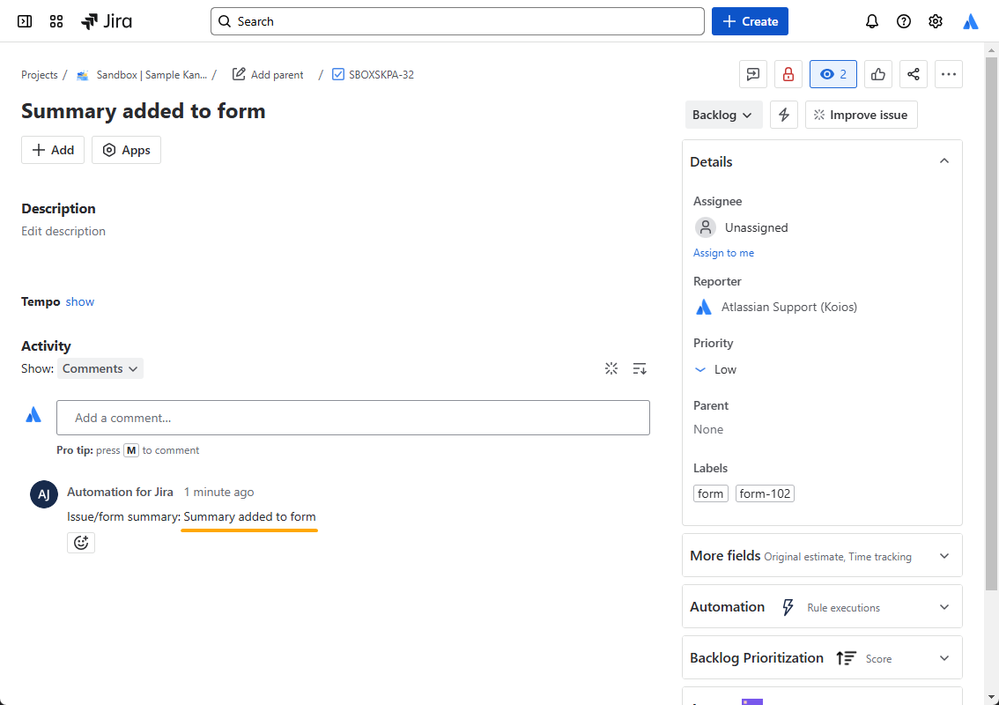The width and height of the screenshot is (999, 705).
Task: Open the help question mark icon
Action: pos(903,21)
